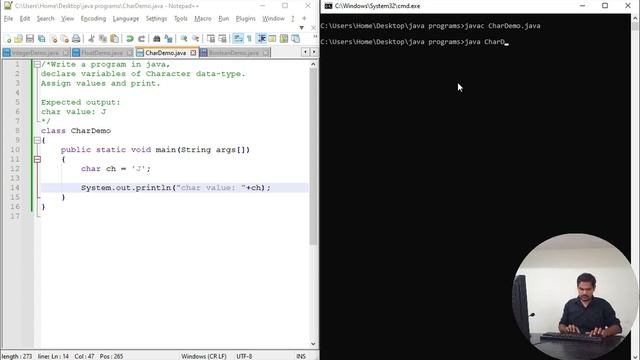Screen dimensions: 640x360
Task: Open Find with the binoculars icon
Action: tap(156, 39)
